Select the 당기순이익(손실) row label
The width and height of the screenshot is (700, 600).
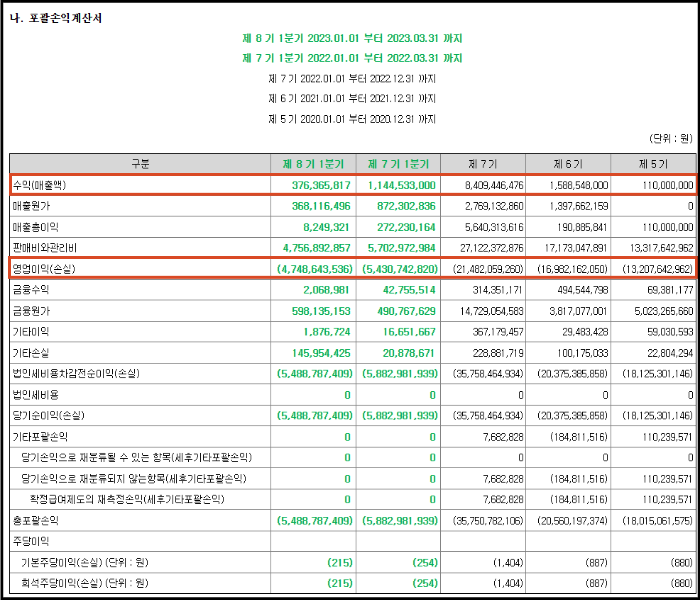(49, 415)
